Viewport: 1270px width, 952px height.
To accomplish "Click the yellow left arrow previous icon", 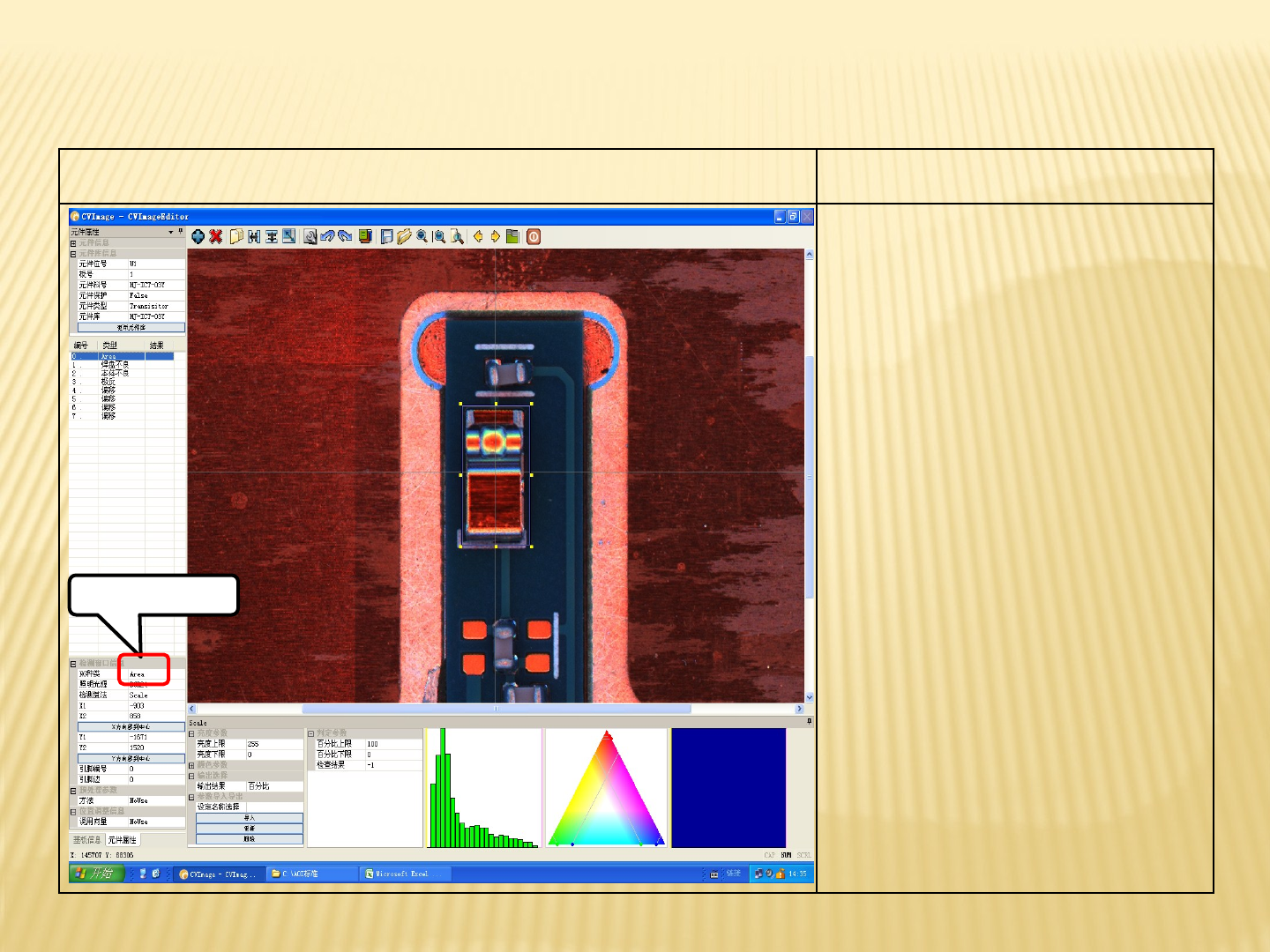I will tap(478, 236).
